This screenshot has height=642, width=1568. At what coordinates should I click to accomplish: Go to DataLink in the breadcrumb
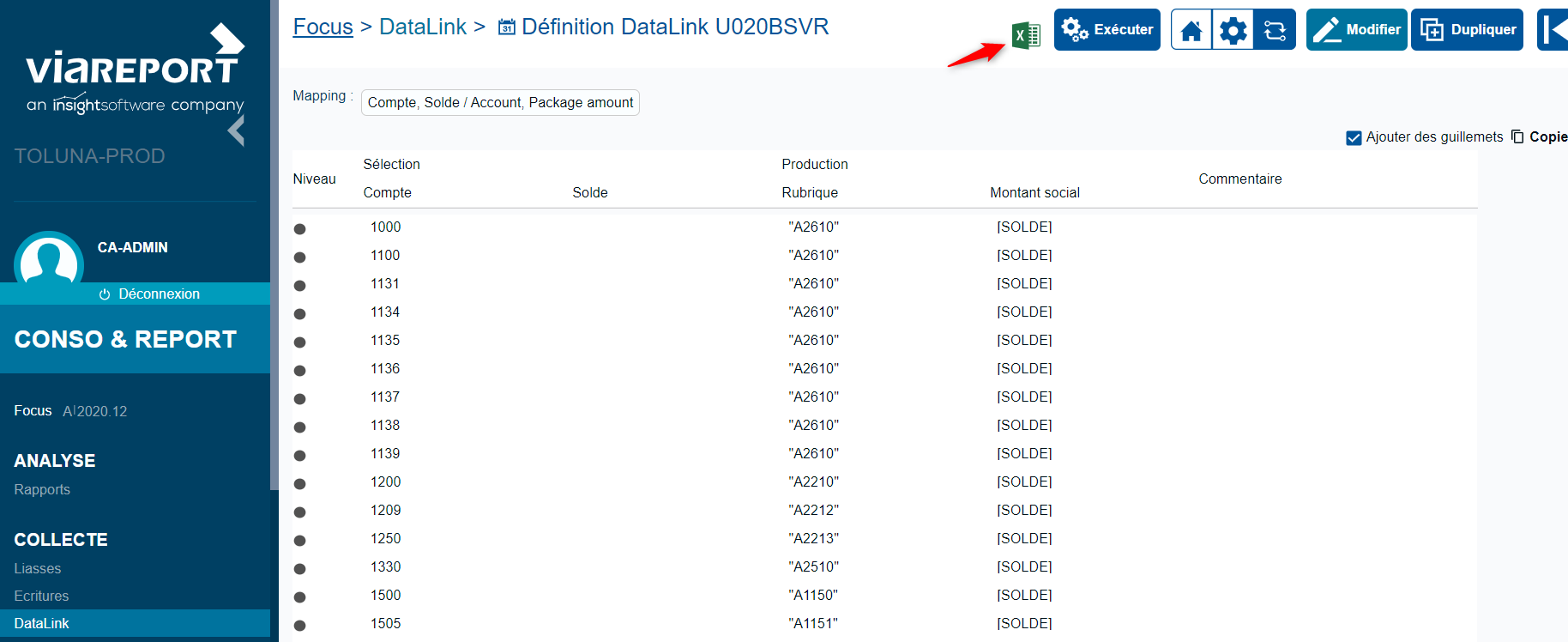(423, 27)
